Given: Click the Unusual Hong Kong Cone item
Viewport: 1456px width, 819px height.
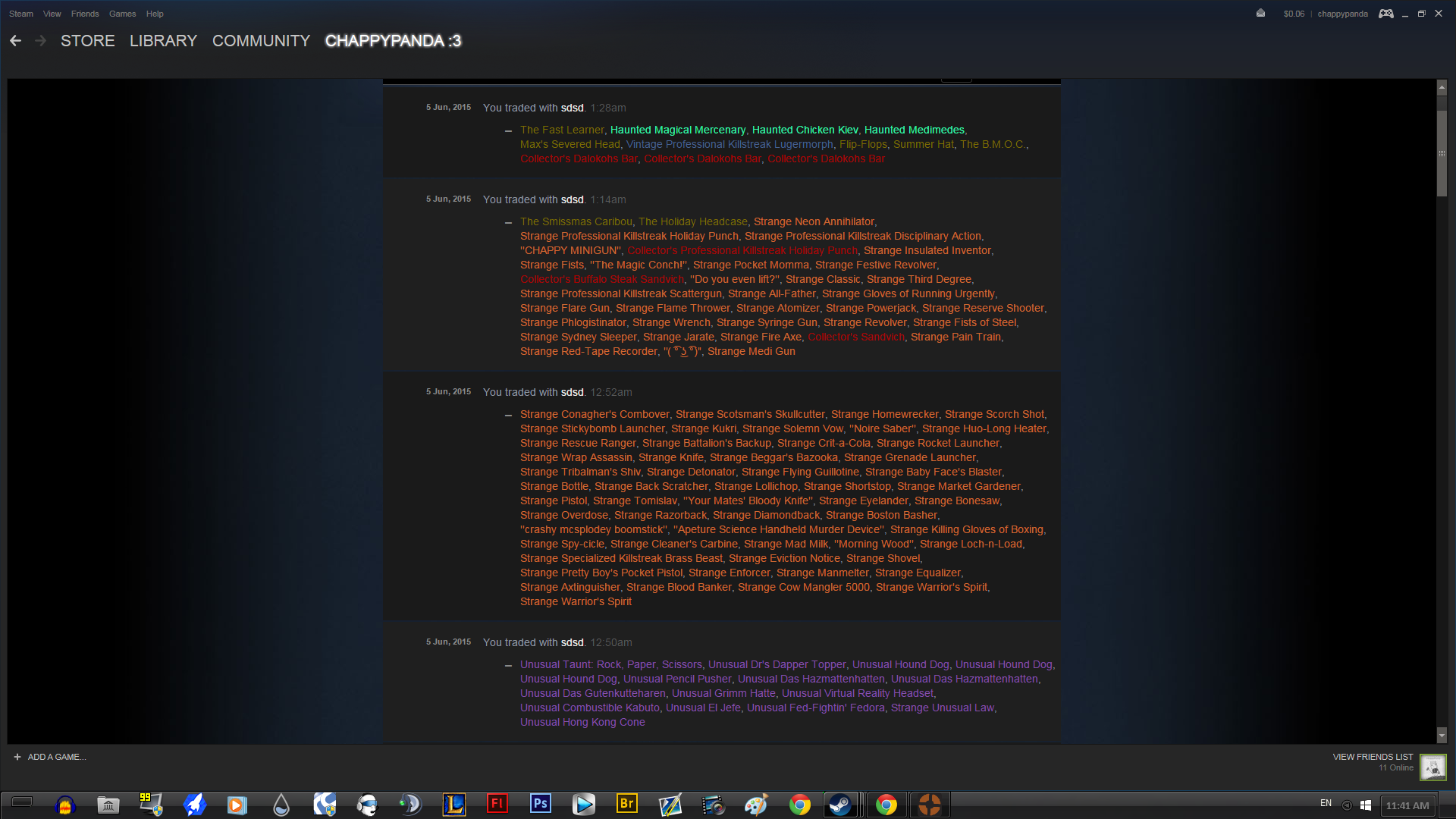Looking at the screenshot, I should 582,722.
